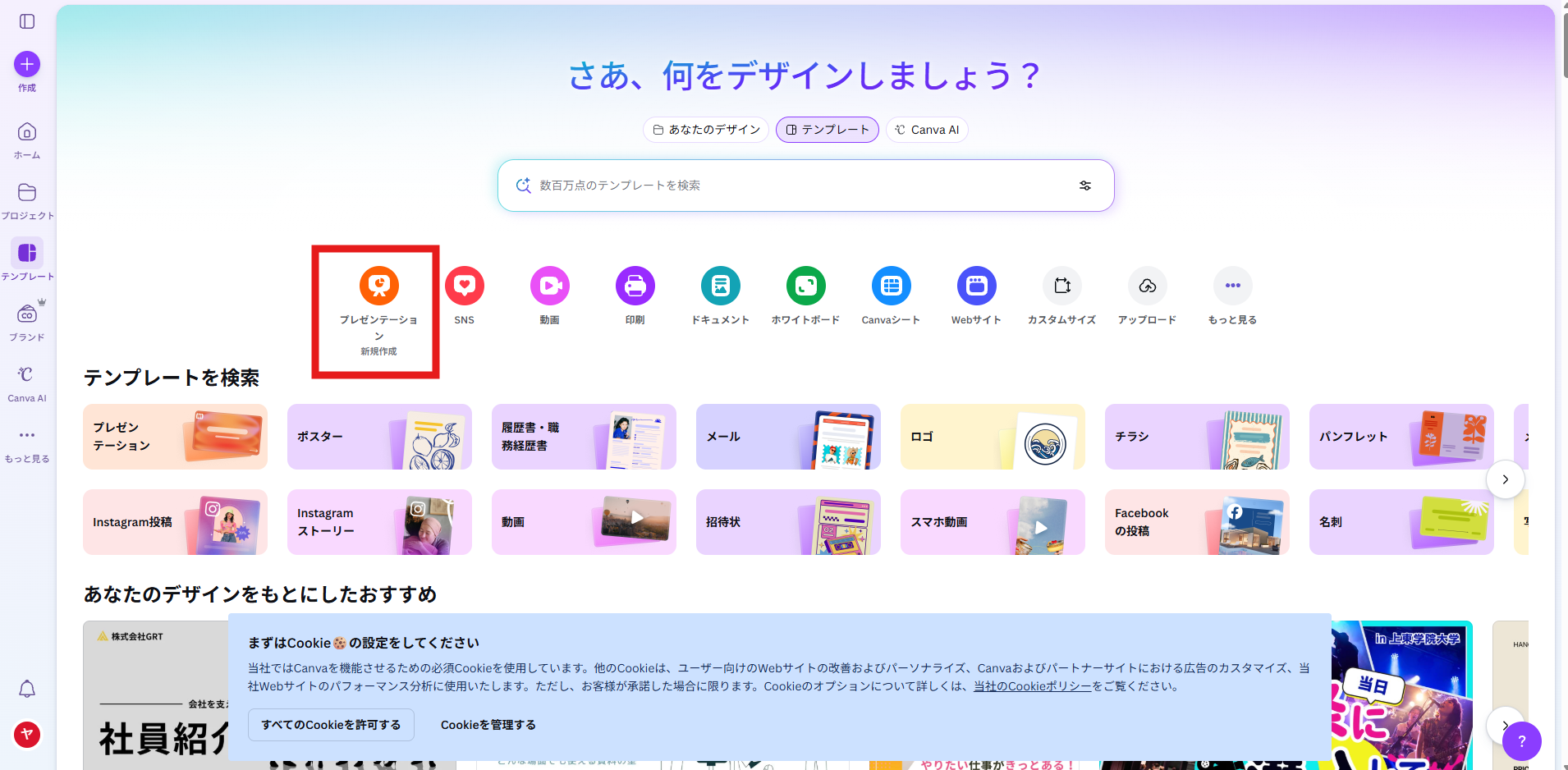Open もっと見る for additional design types
The height and width of the screenshot is (770, 1568).
1232,286
